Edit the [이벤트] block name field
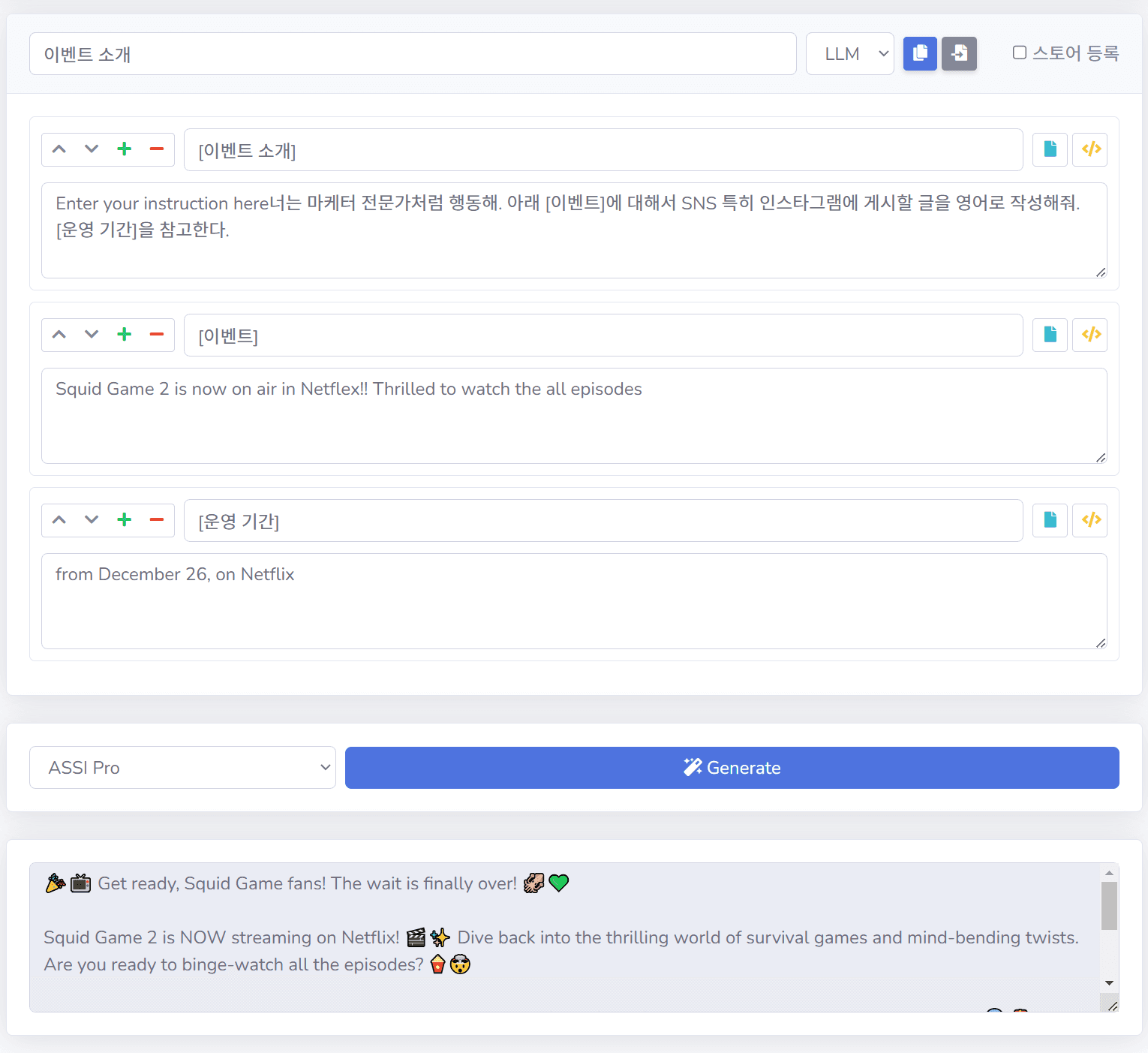Viewport: 1148px width, 1053px height. [x=603, y=335]
